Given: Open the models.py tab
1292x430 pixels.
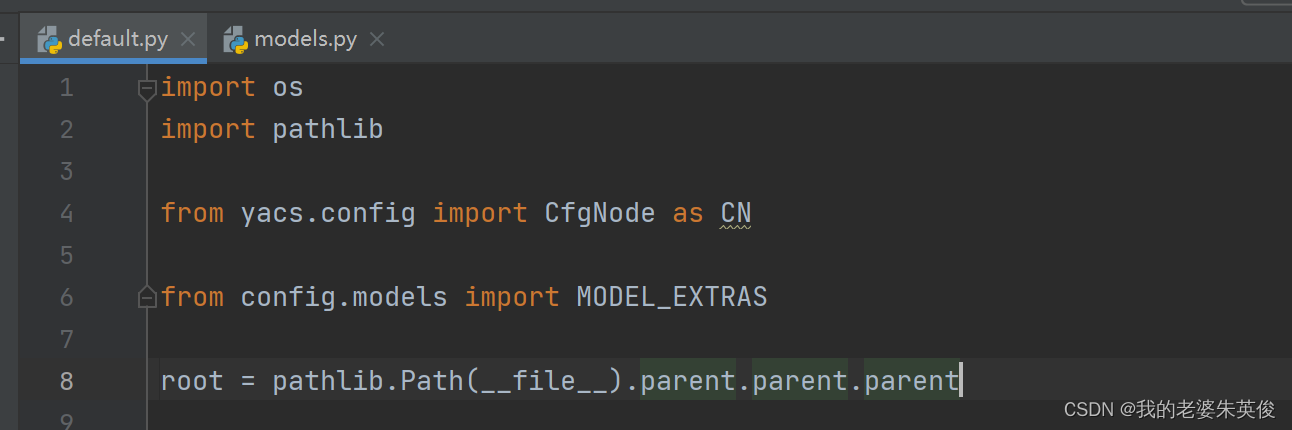Looking at the screenshot, I should (305, 40).
